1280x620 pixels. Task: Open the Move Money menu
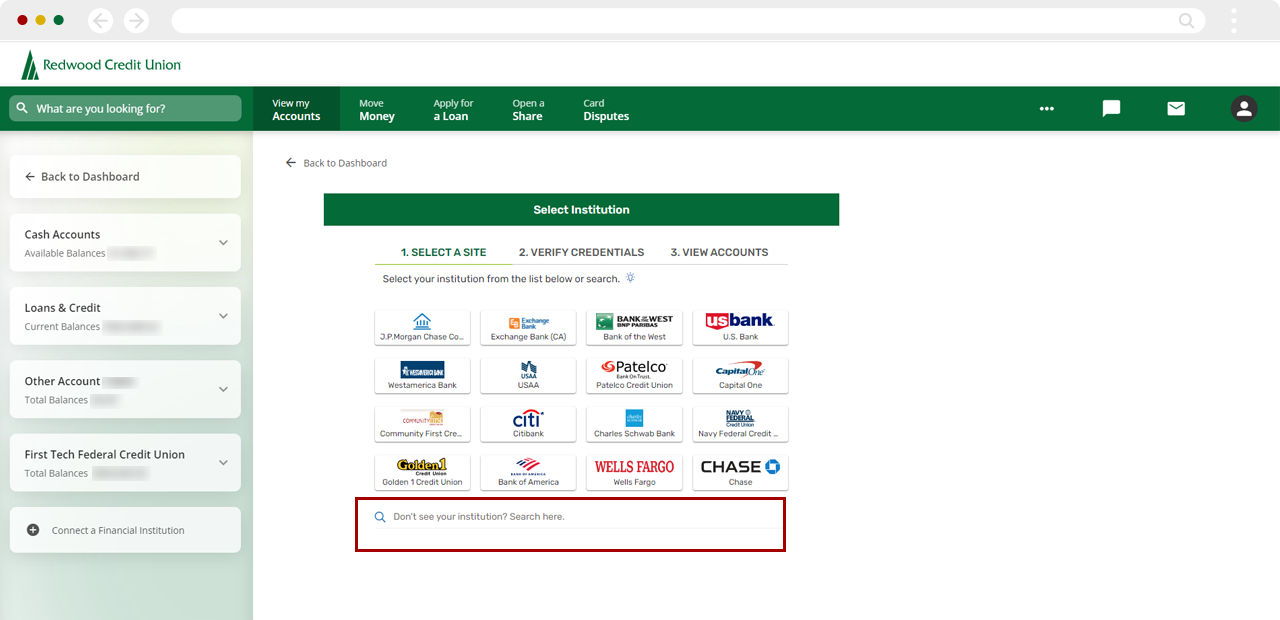[x=377, y=109]
